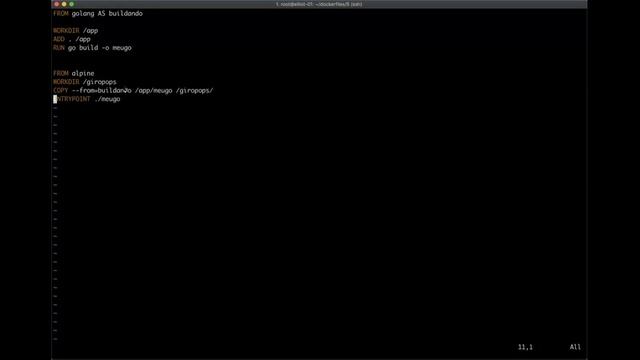The image size is (640, 360).
Task: Click the './meugo' entrypoint argument
Action: 107,99
